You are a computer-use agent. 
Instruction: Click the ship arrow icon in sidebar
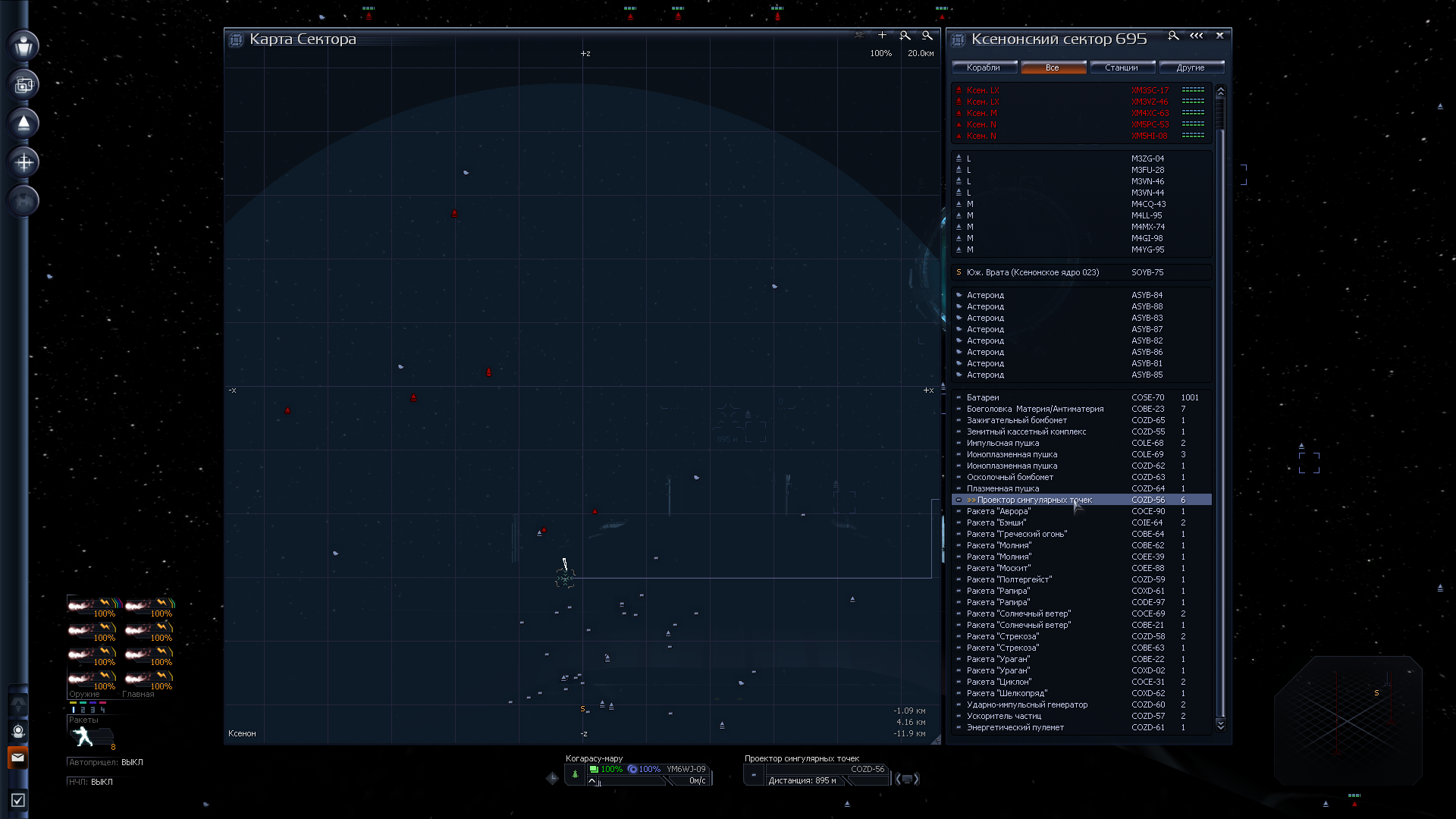(24, 124)
